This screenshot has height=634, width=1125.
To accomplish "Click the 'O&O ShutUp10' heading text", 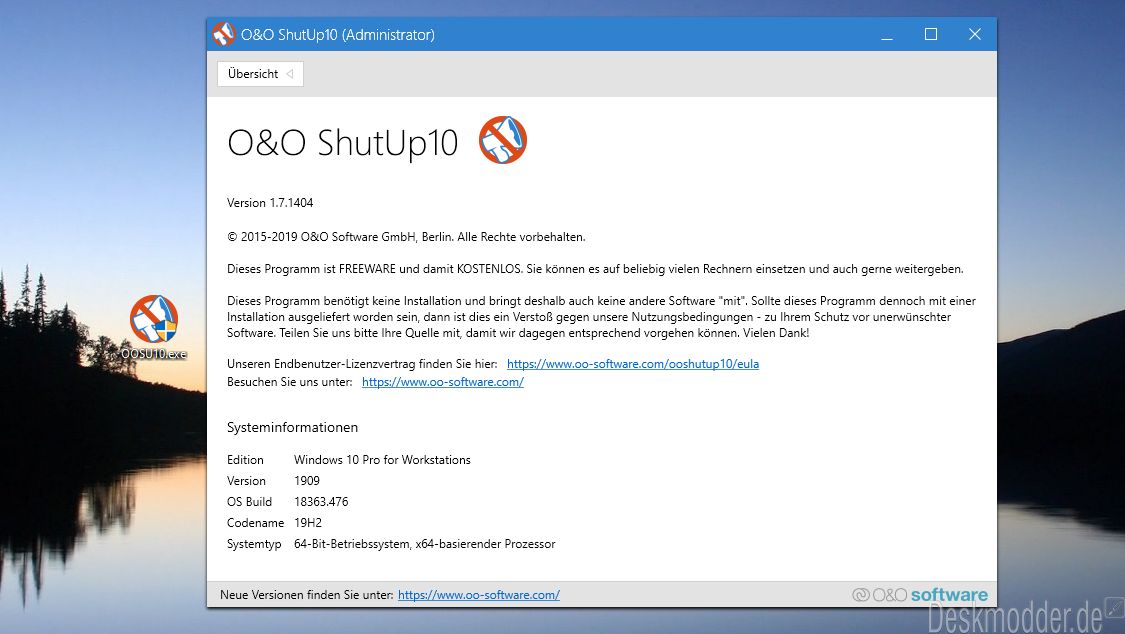I will 343,142.
